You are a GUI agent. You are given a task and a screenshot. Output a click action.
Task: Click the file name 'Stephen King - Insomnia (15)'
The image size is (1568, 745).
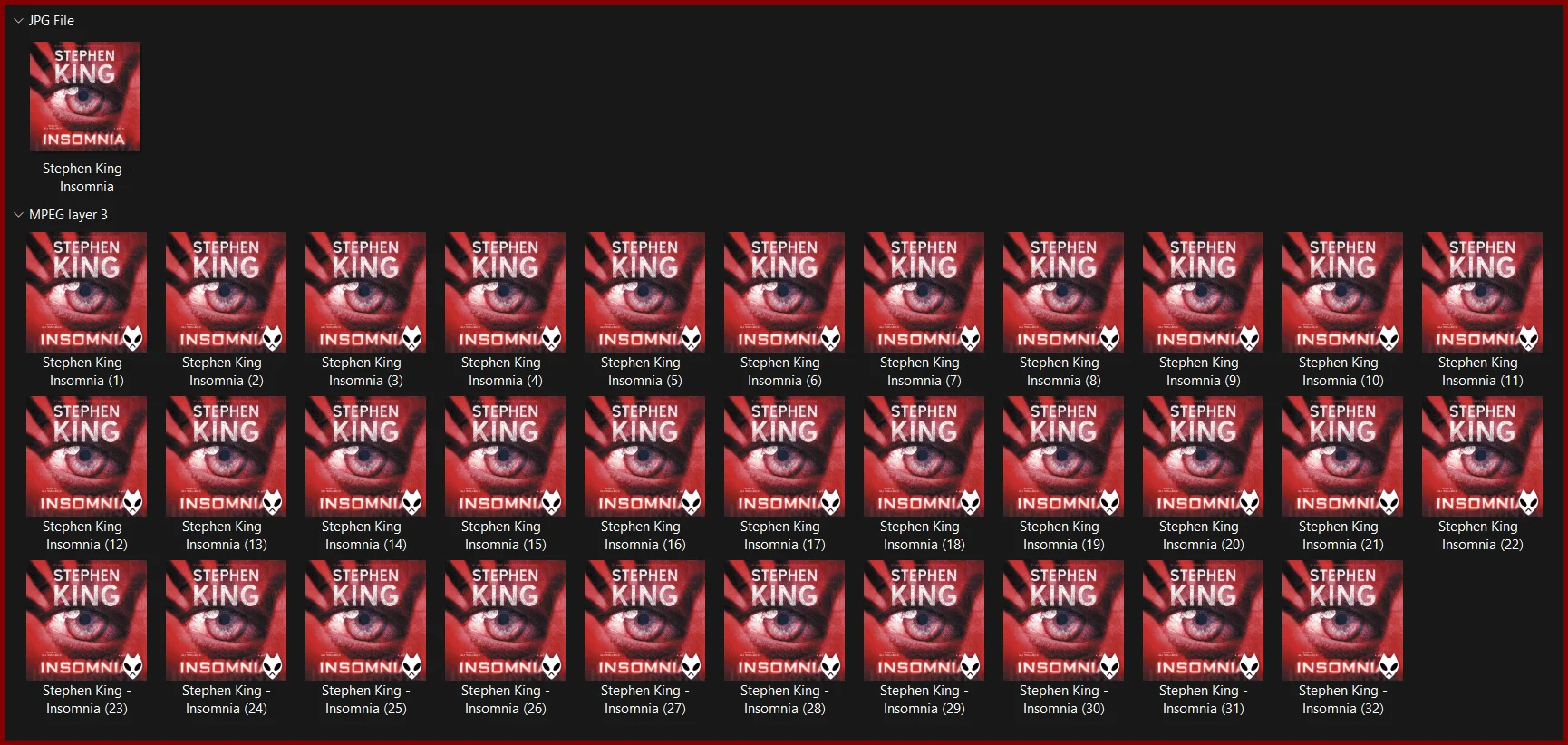coord(506,536)
